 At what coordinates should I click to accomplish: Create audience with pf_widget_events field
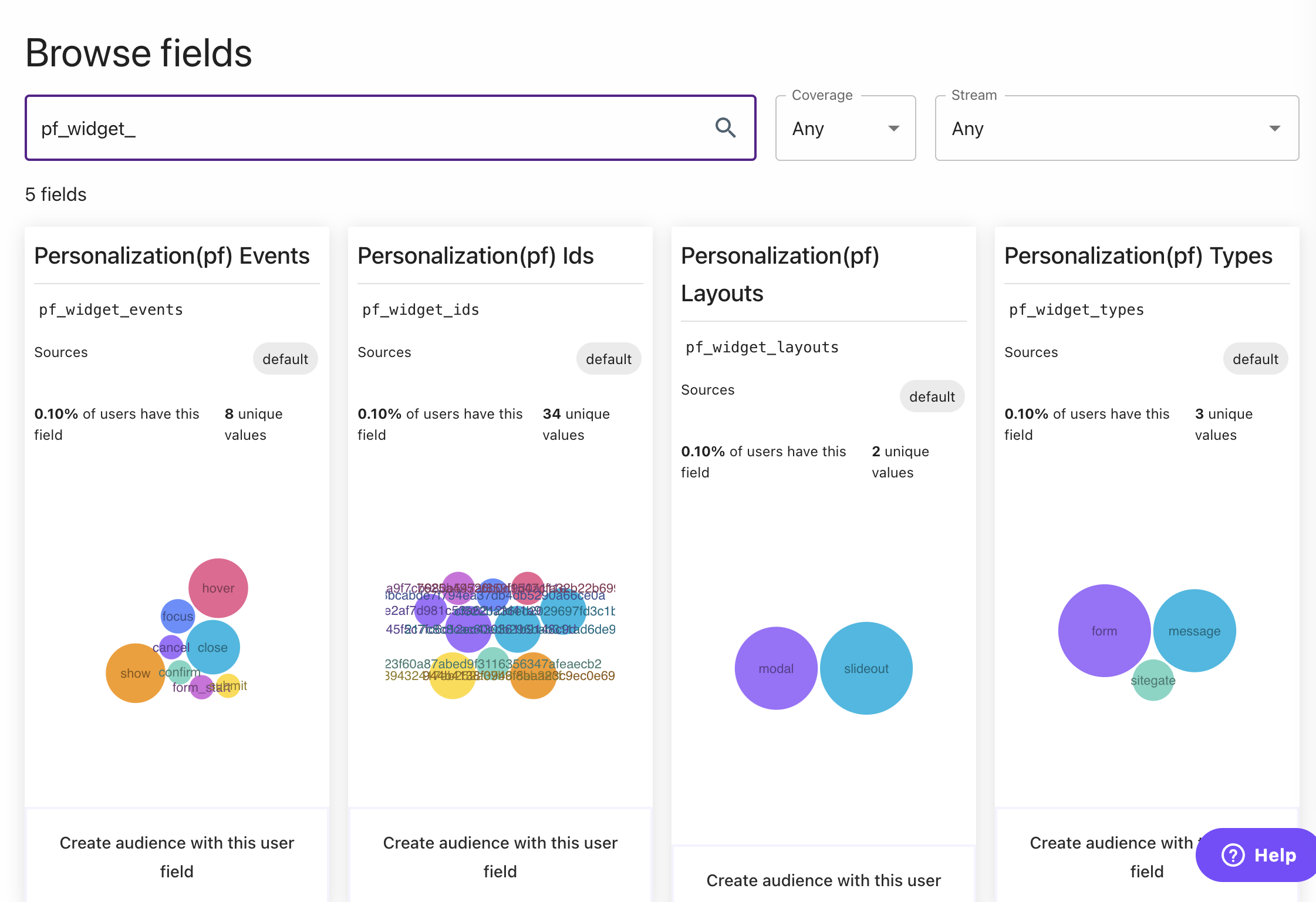[x=177, y=856]
